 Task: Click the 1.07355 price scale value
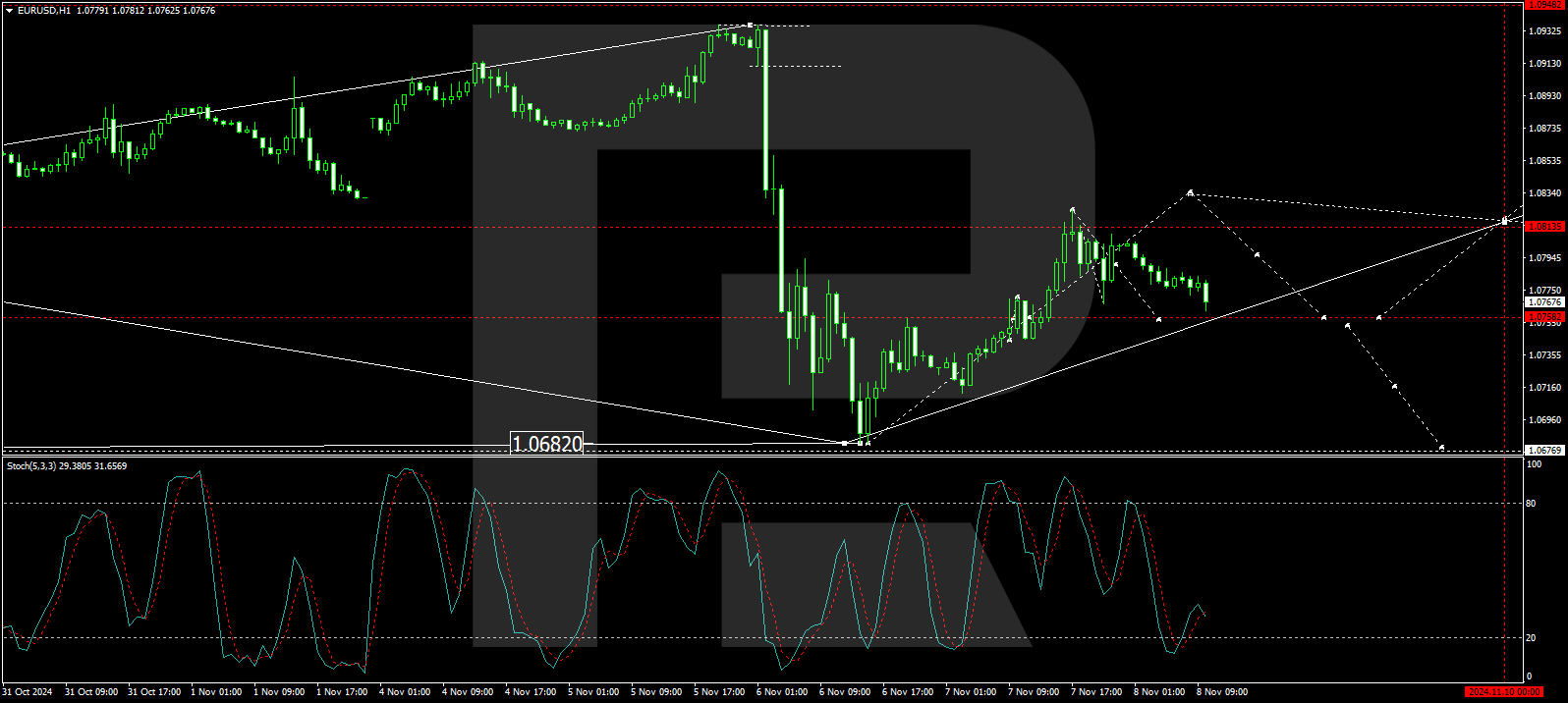coord(1544,355)
